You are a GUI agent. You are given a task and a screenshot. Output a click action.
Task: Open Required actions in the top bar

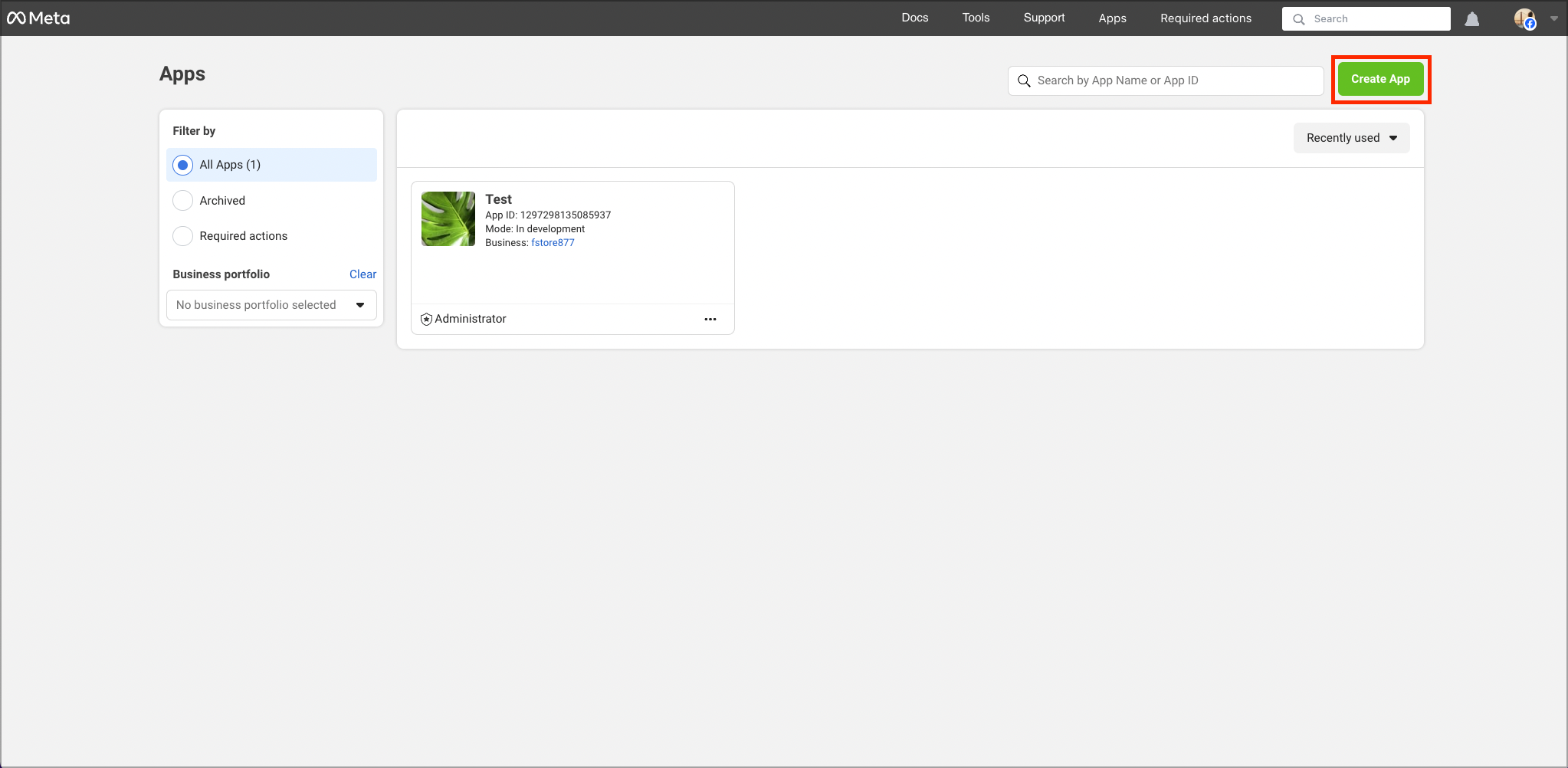click(1206, 18)
